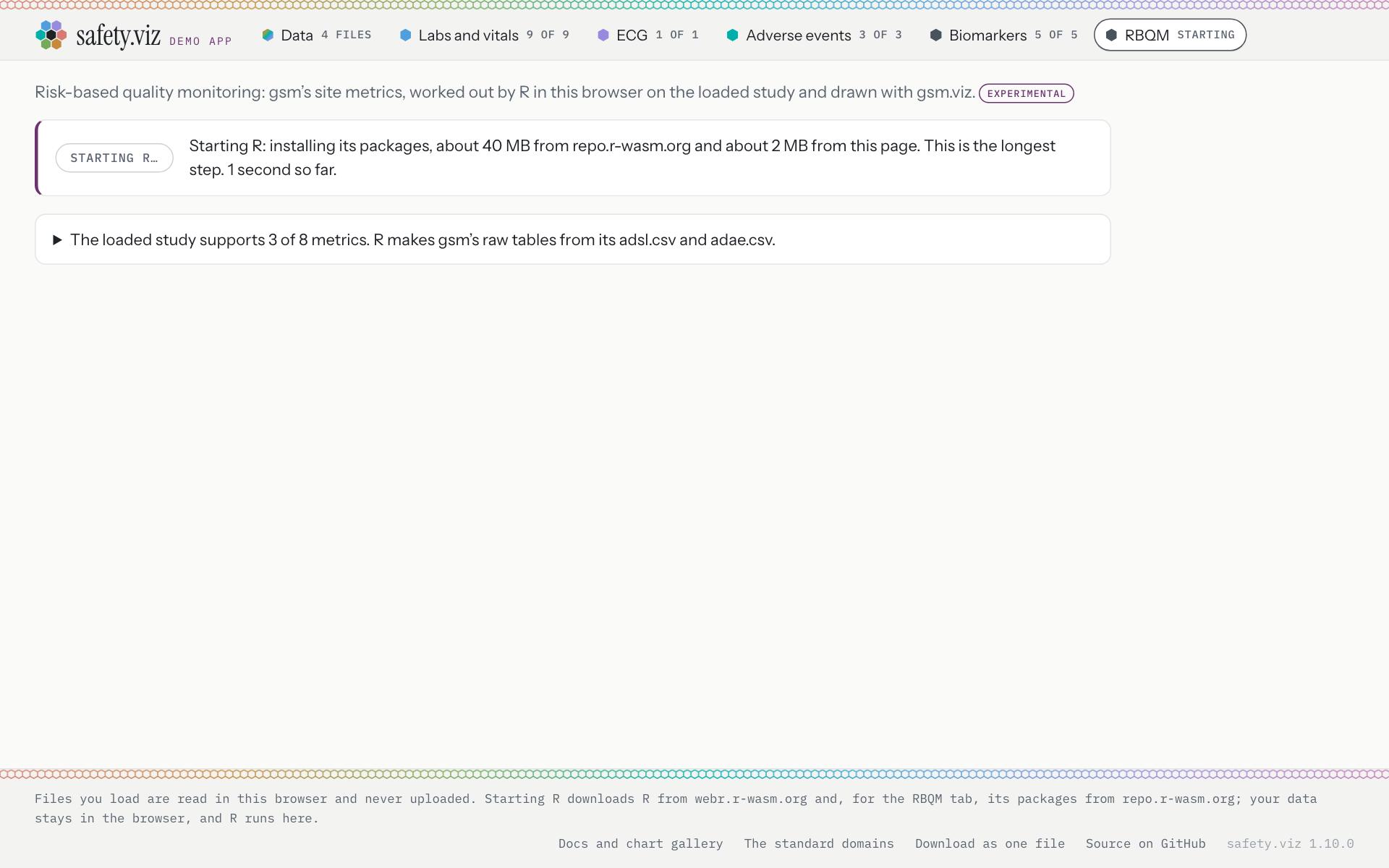Click the blue hexagon beside Labs and vitals

click(406, 35)
